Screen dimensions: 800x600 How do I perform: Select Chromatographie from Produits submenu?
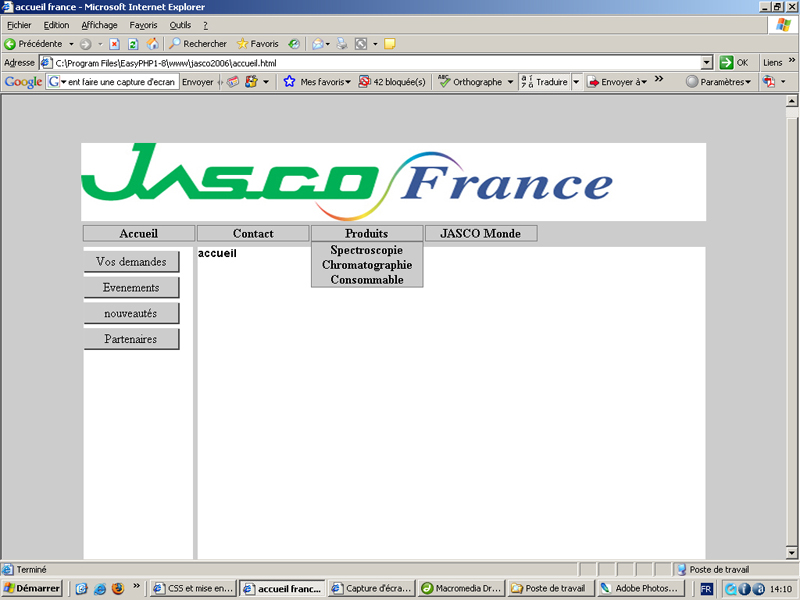[x=367, y=265]
